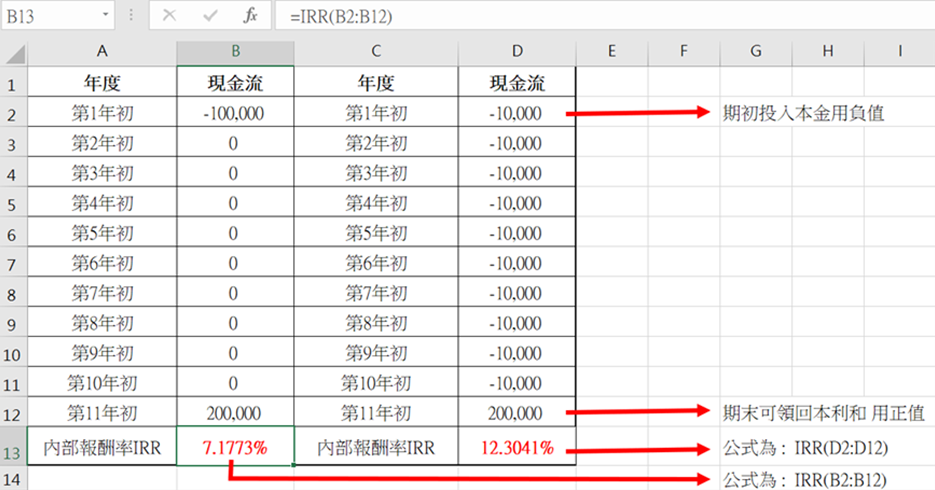Click the Name Box showing B13

pos(58,15)
